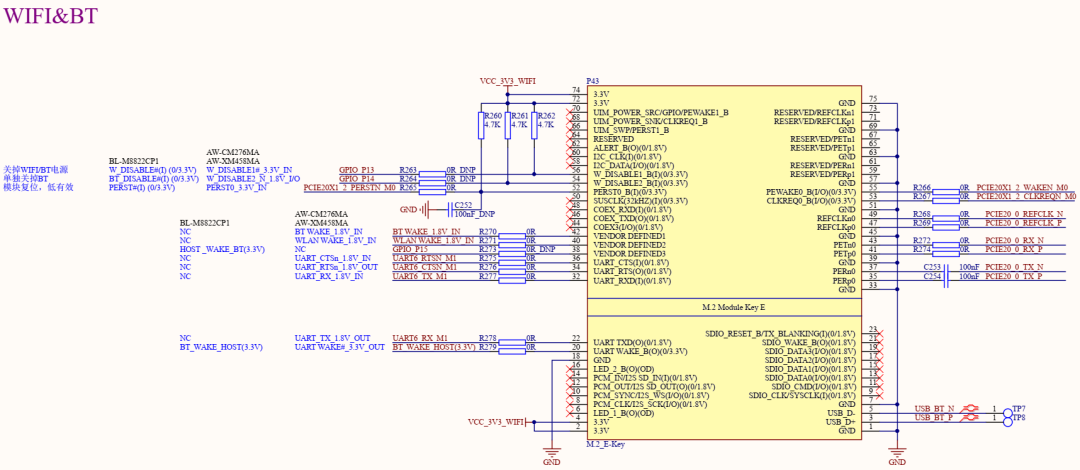Select resistor R266 on WAKEN net

[946, 192]
